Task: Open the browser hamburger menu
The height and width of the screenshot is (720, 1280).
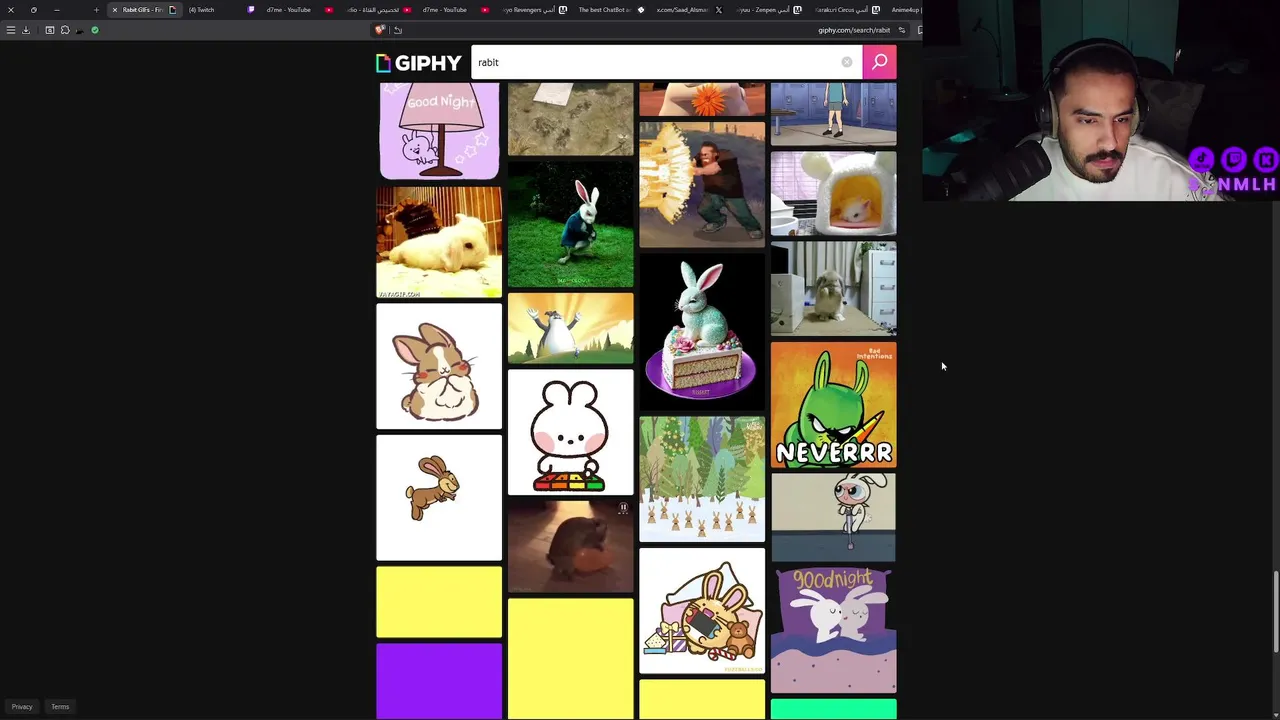Action: pos(11,30)
